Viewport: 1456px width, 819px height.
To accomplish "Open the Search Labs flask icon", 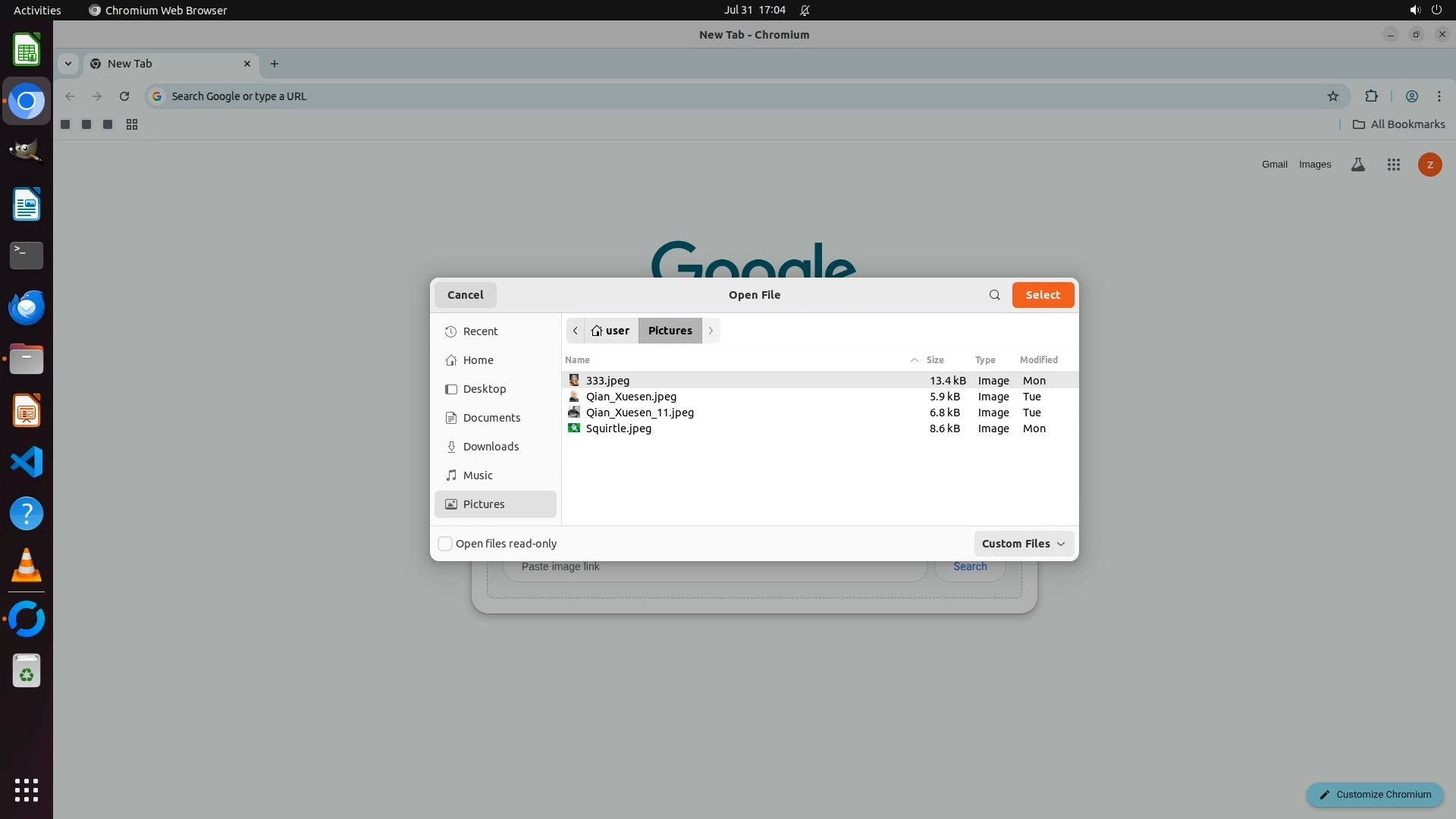I will (1358, 165).
